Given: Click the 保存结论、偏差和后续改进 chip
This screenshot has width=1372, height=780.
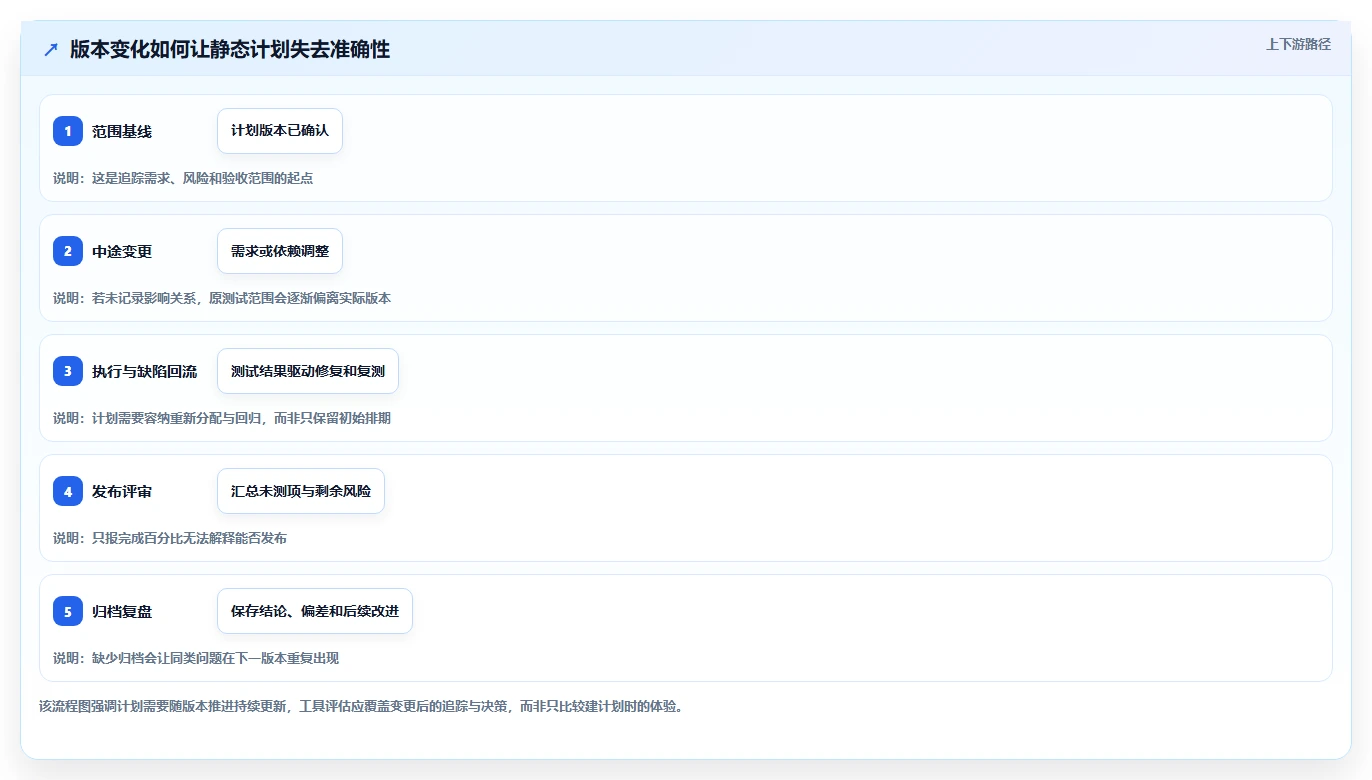Looking at the screenshot, I should (x=315, y=611).
